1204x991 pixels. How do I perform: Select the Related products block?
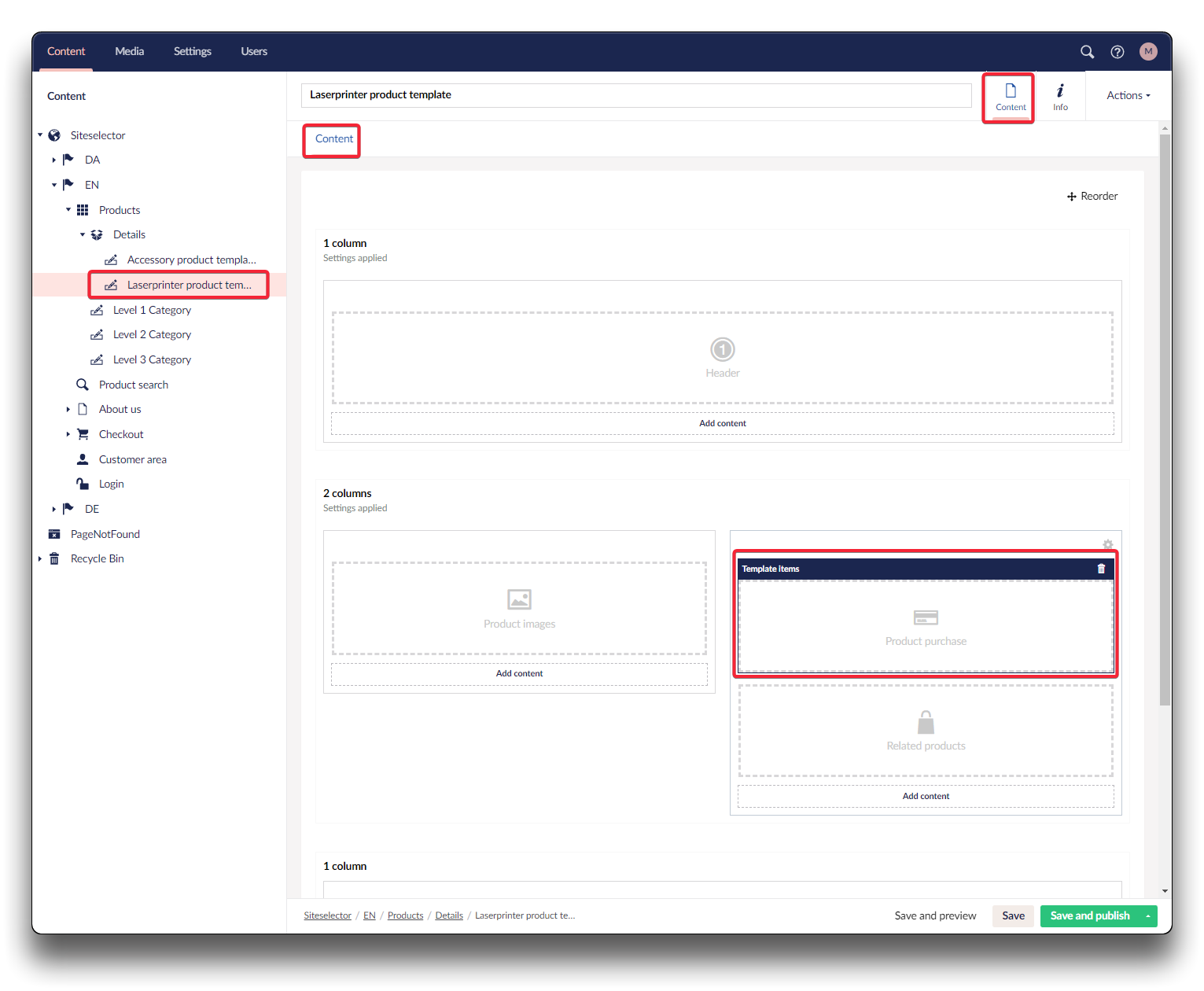pyautogui.click(x=926, y=731)
